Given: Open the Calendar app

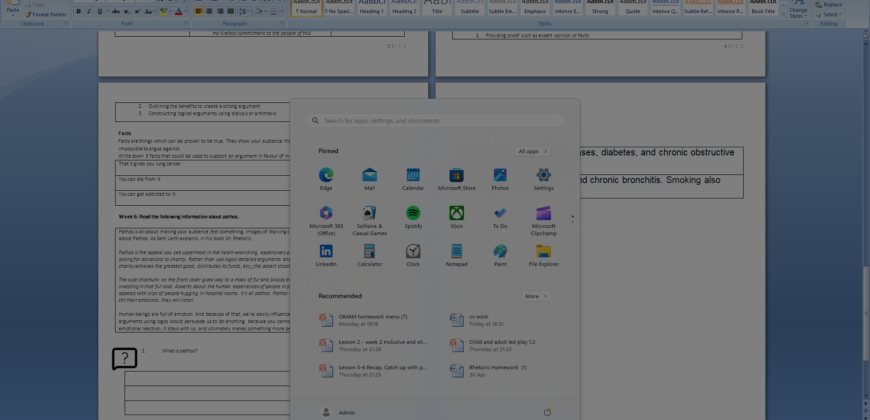Looking at the screenshot, I should [x=413, y=180].
